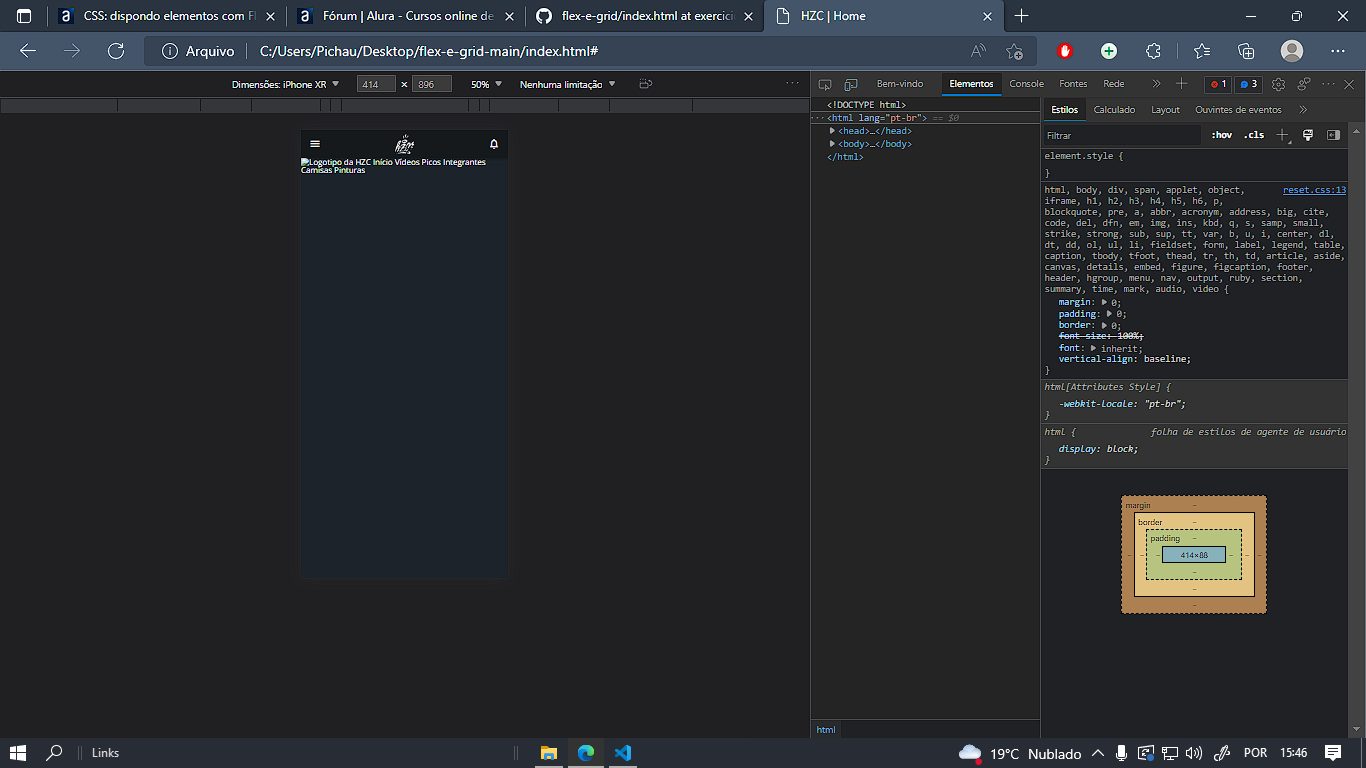The height and width of the screenshot is (768, 1366).
Task: Open the Extensions puzzle piece menu
Action: coord(1153,51)
